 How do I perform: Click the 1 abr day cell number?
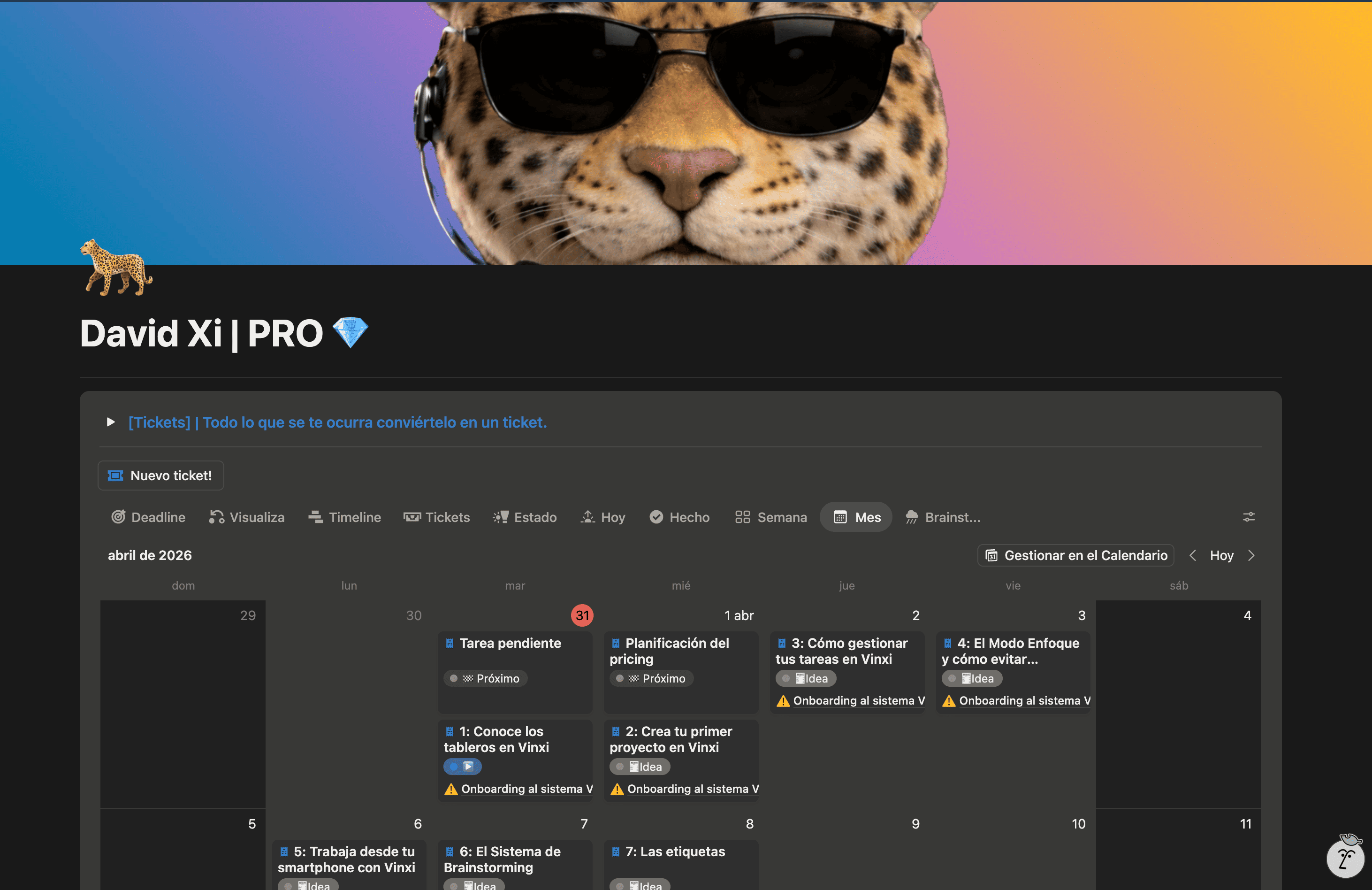(739, 615)
